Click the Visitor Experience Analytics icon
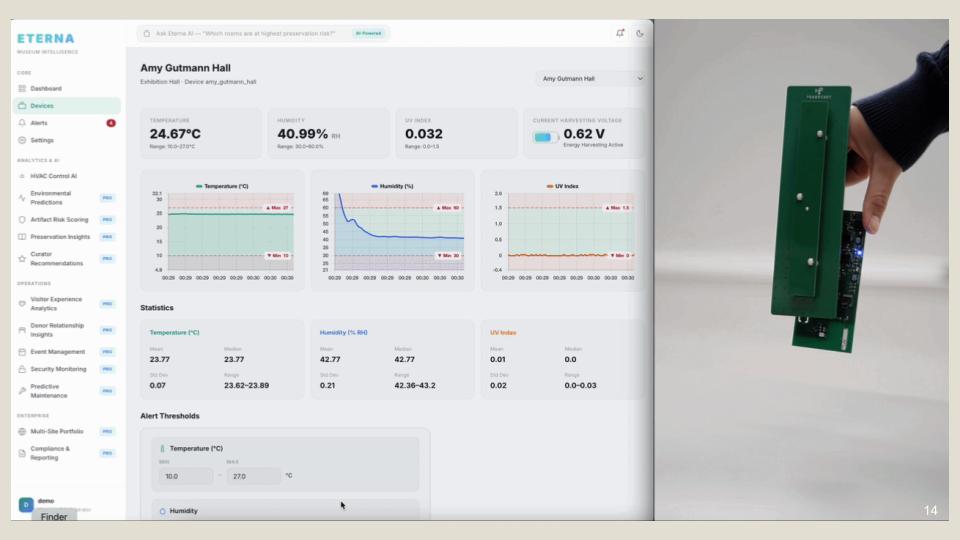960x540 pixels. pyautogui.click(x=22, y=304)
